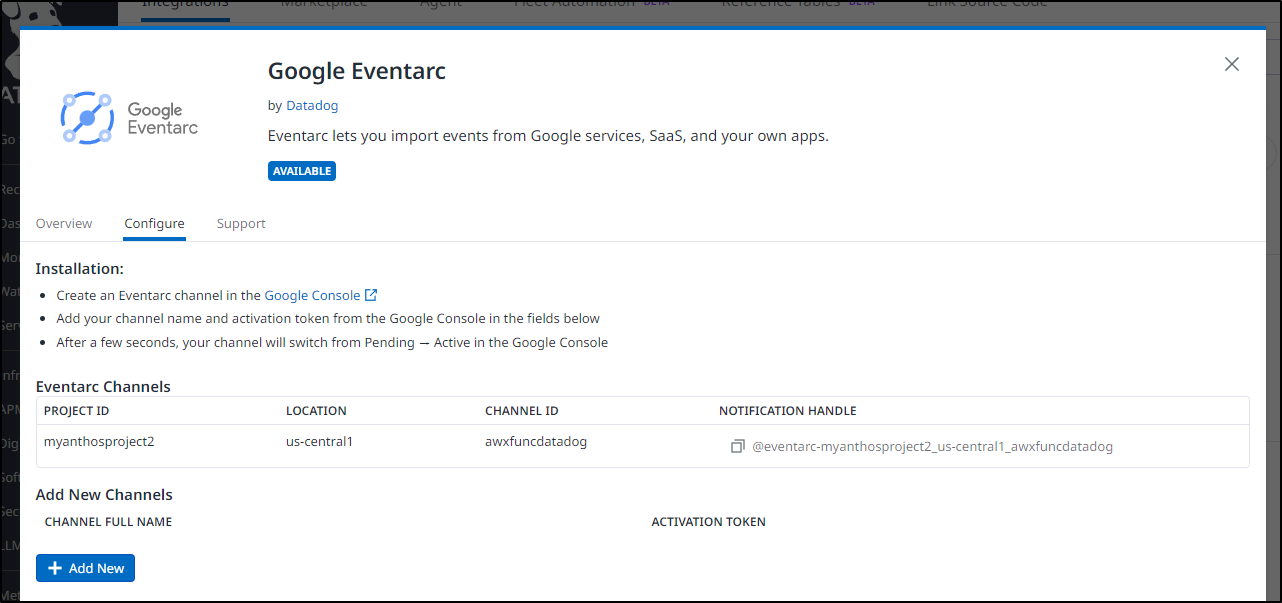Switch to the Overview tab

click(64, 223)
